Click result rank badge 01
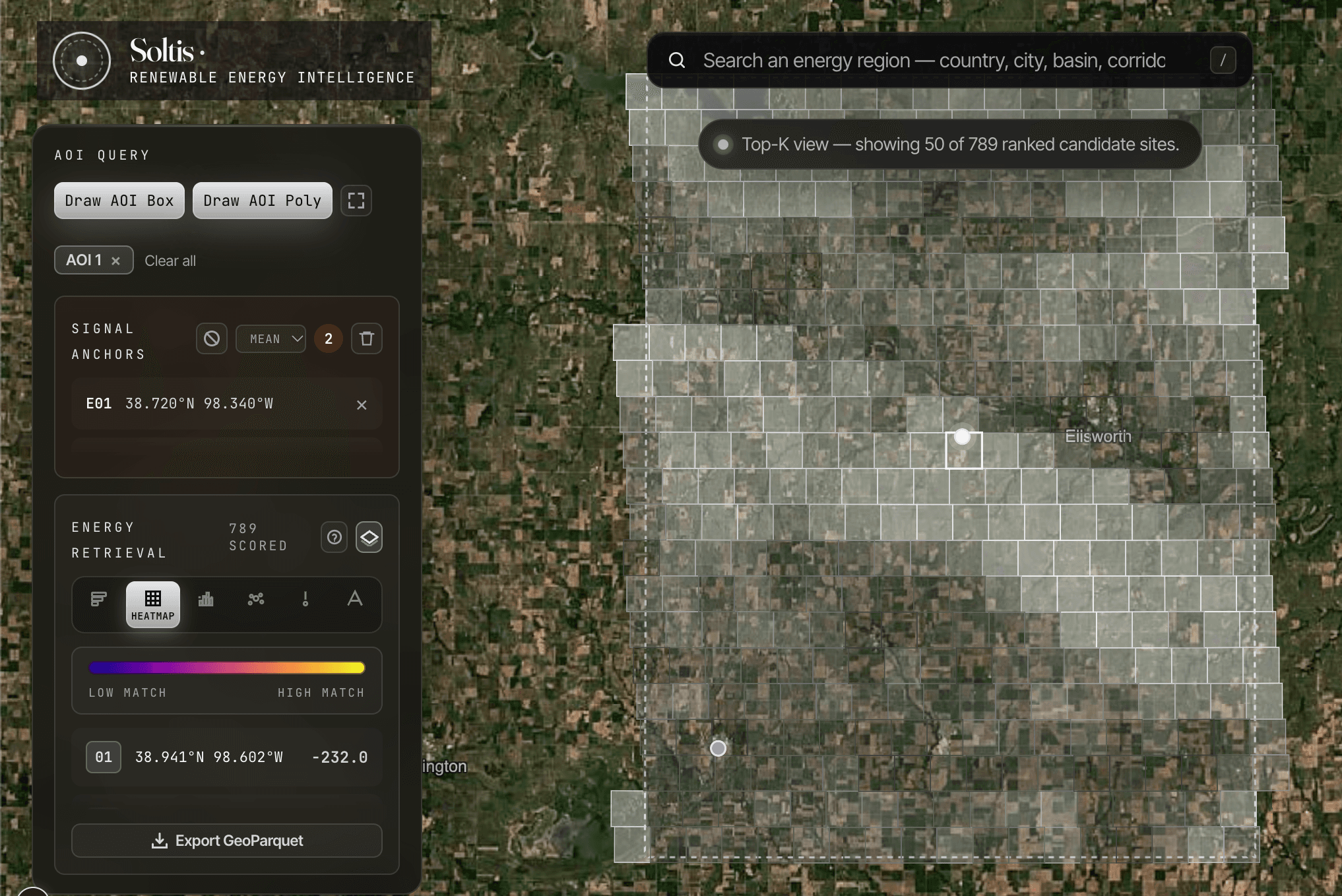 104,757
